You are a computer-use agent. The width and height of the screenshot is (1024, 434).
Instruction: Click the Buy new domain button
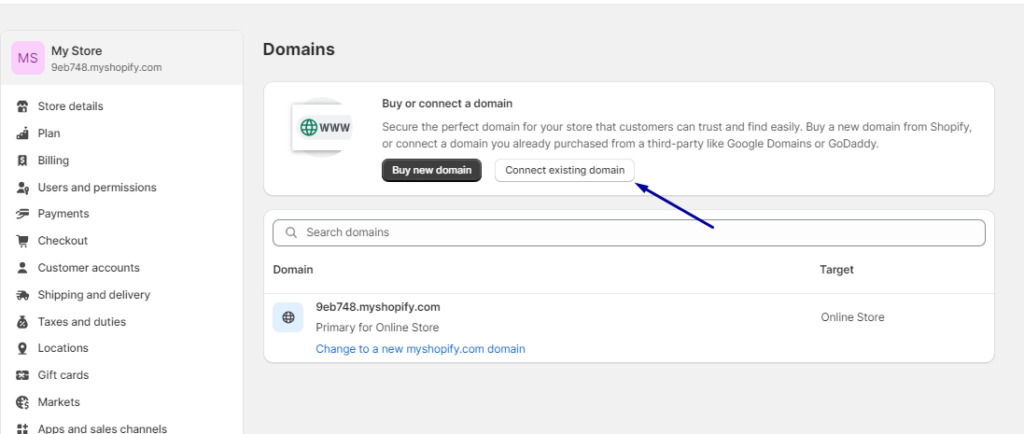(x=432, y=170)
